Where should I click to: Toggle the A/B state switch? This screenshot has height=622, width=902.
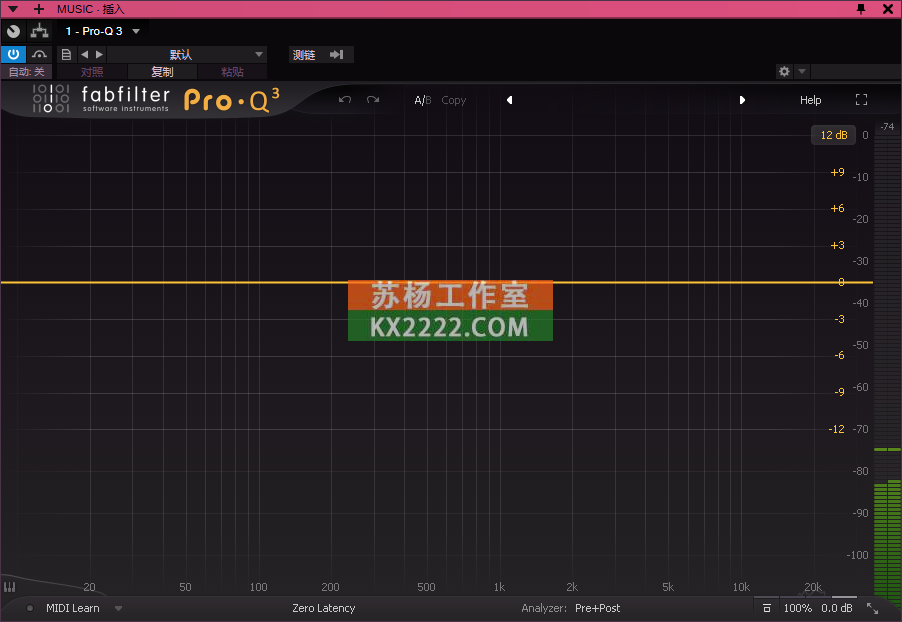(x=423, y=100)
